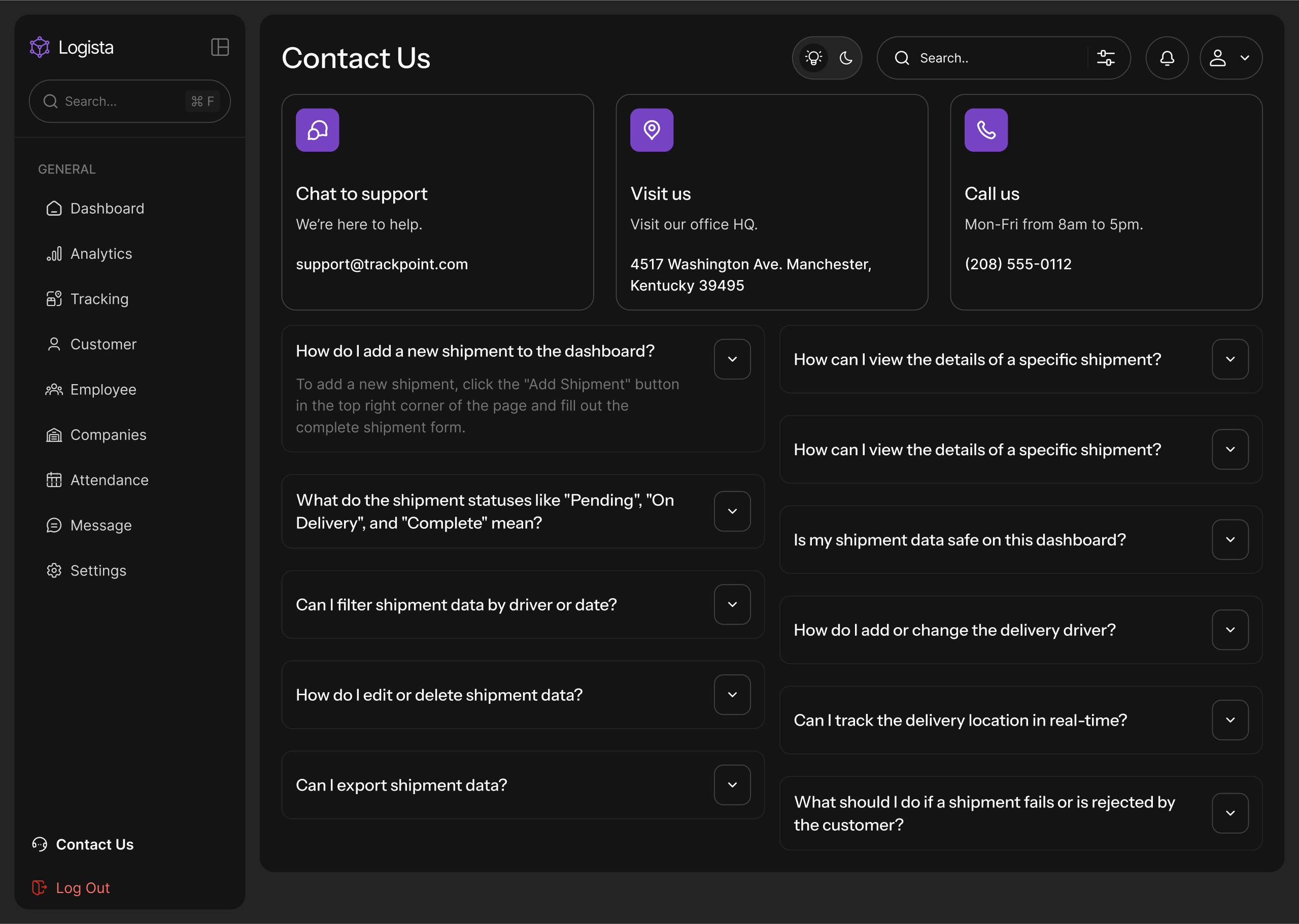
Task: Click the Message bubble icon
Action: pos(54,526)
